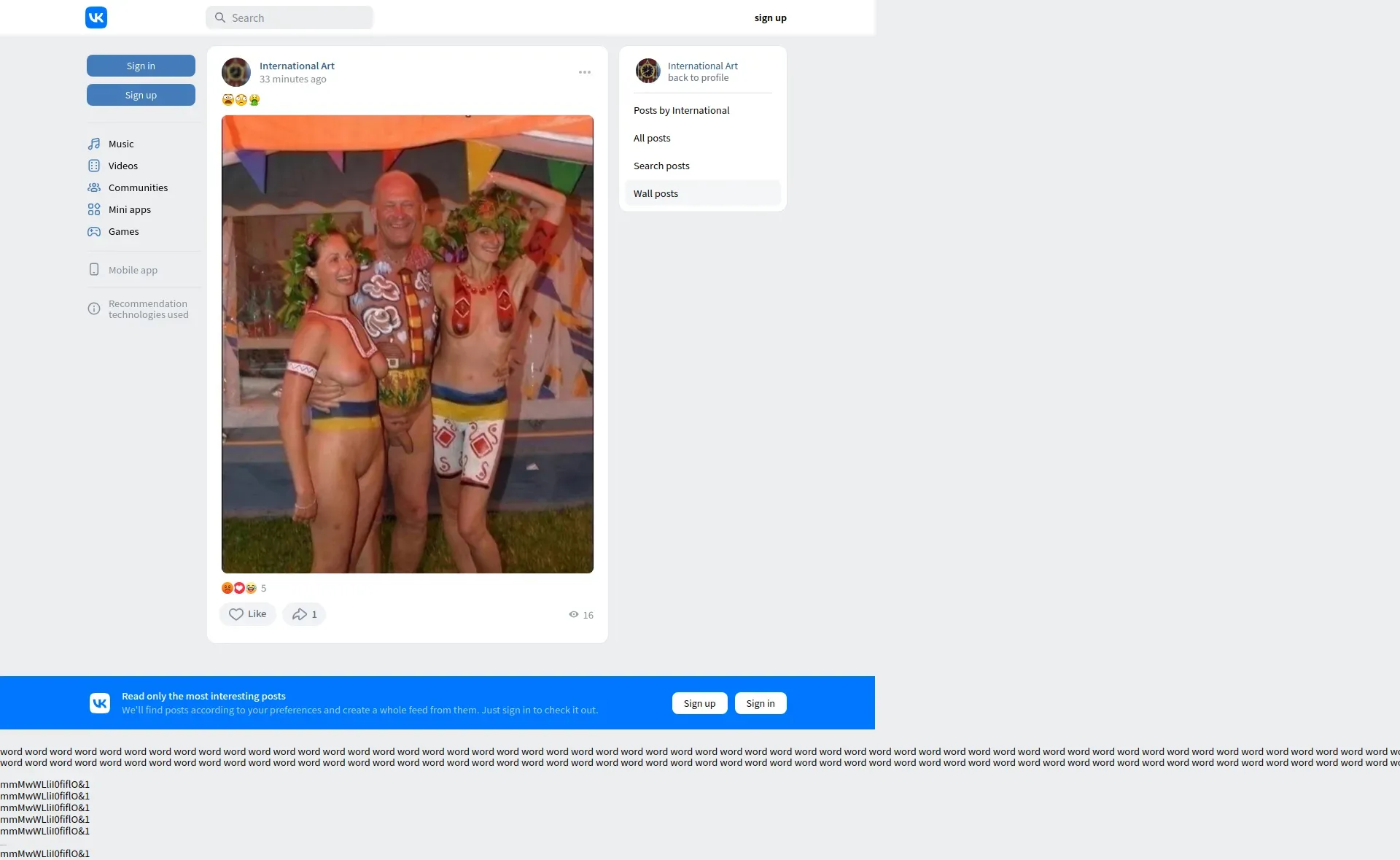Image resolution: width=1400 pixels, height=860 pixels.
Task: Open Games via its gamepad icon
Action: point(94,231)
